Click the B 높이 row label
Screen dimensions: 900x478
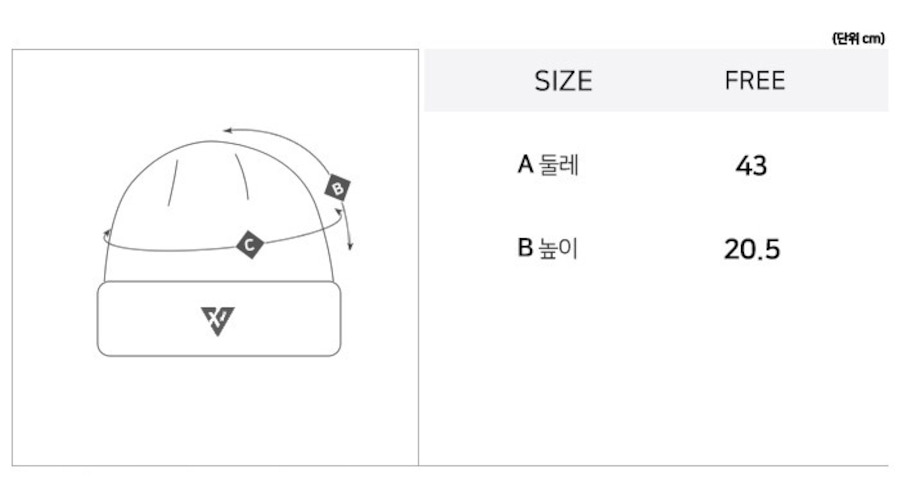(548, 248)
